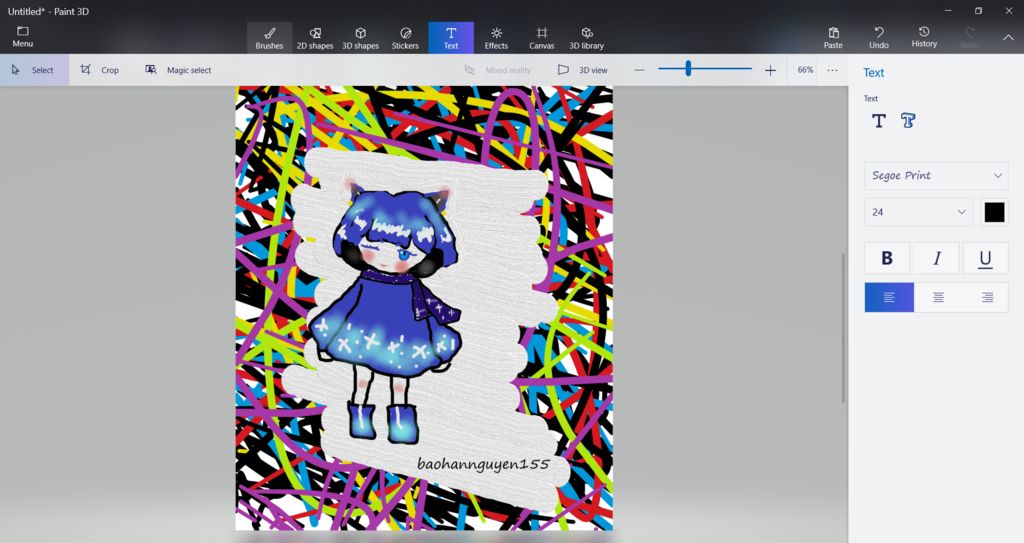The image size is (1024, 543).
Task: Click the Undo button
Action: (878, 38)
